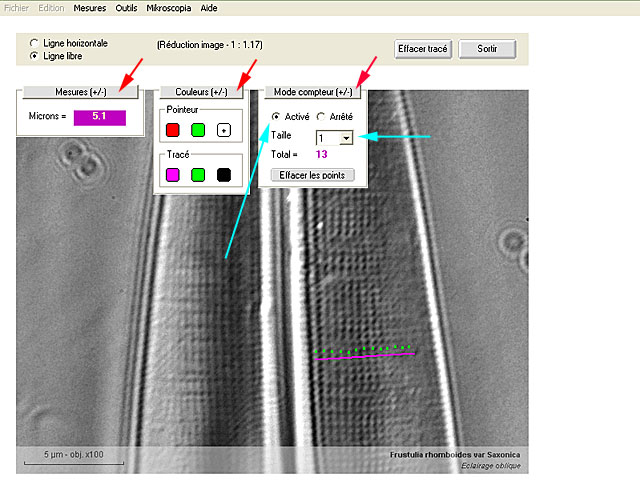Select the Ligne libre radio option
Screen dimensions: 640x481
[34, 56]
